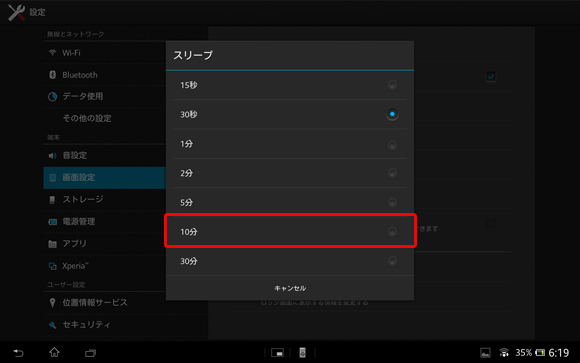The height and width of the screenshot is (363, 580).
Task: Choose the 2分 option label
Action: [x=186, y=173]
